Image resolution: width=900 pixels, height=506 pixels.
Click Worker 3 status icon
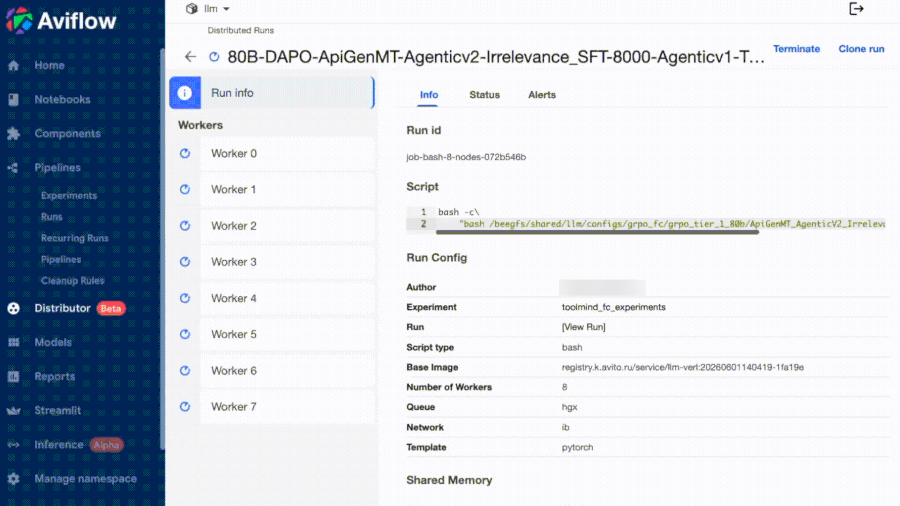point(185,262)
